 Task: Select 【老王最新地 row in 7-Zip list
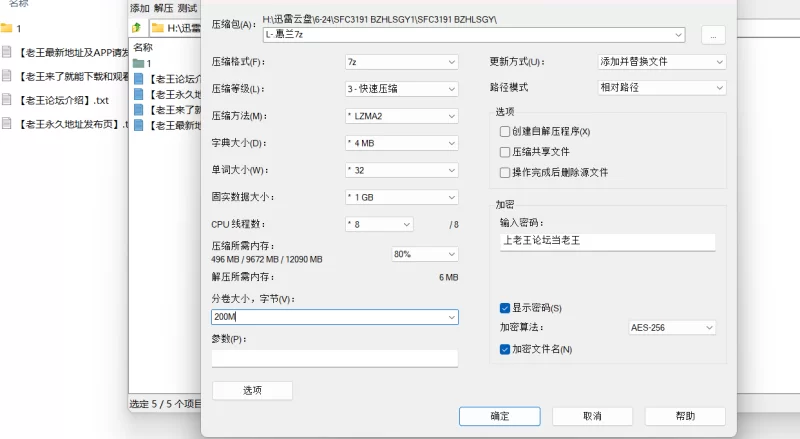click(x=167, y=125)
